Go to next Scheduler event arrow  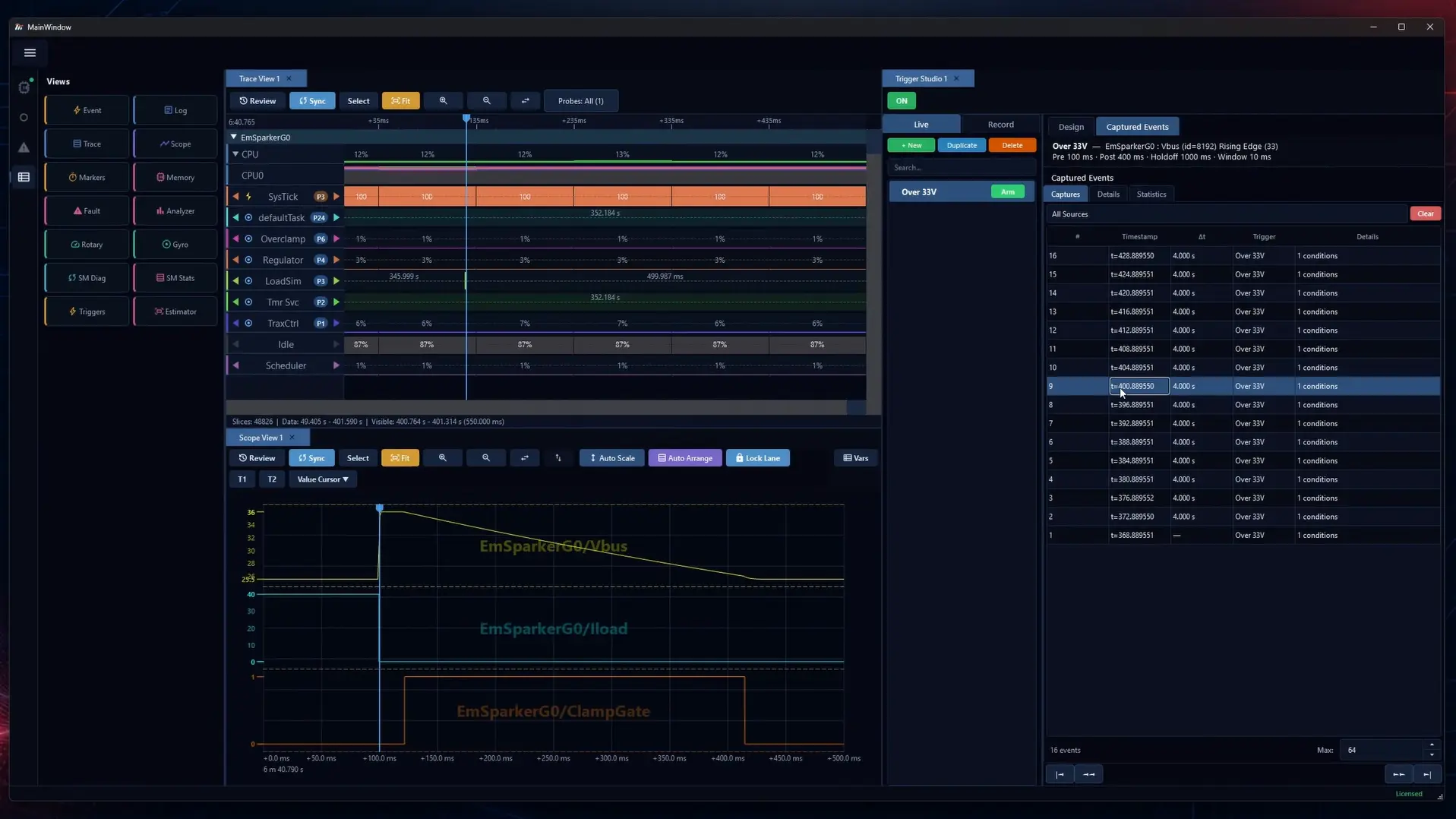pos(336,365)
